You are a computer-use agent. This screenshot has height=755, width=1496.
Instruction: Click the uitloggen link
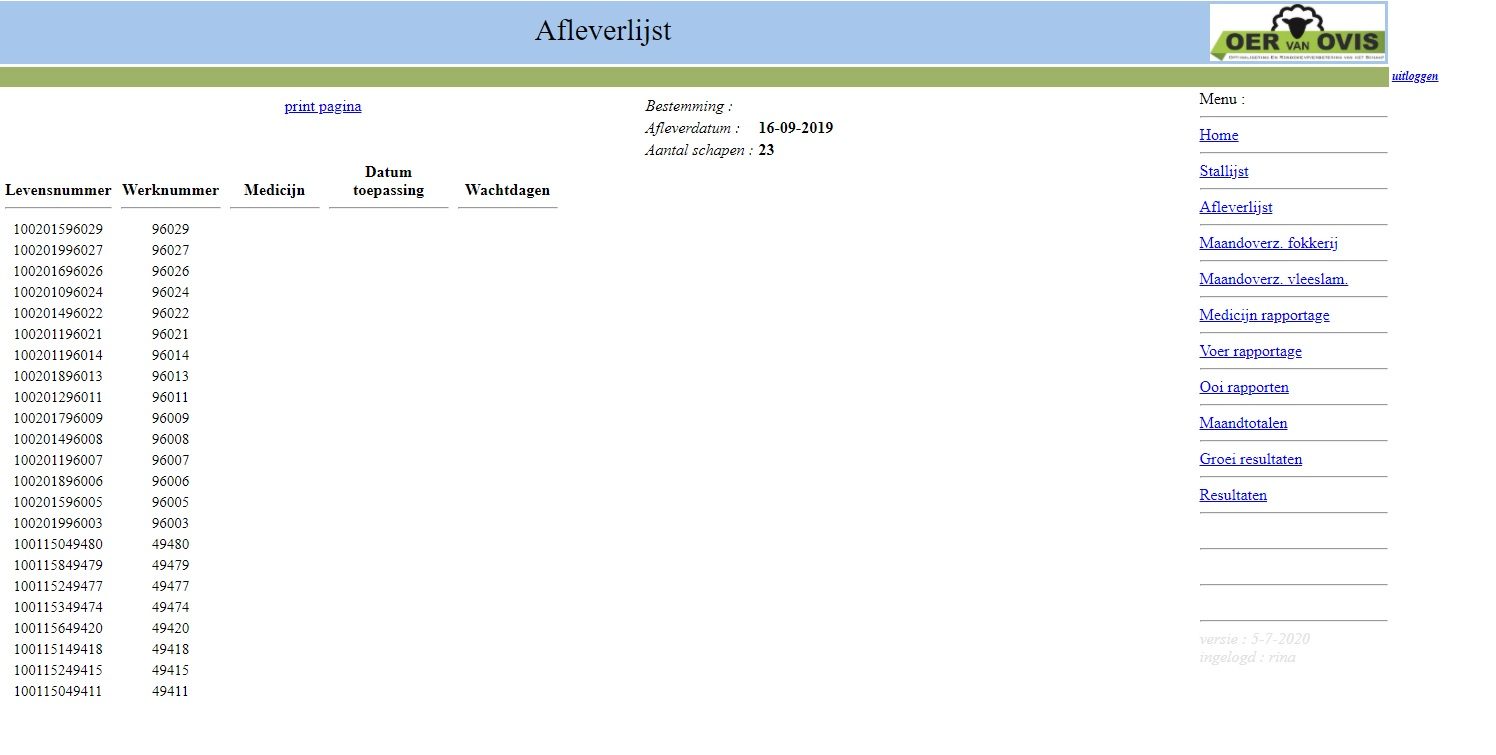point(1414,76)
